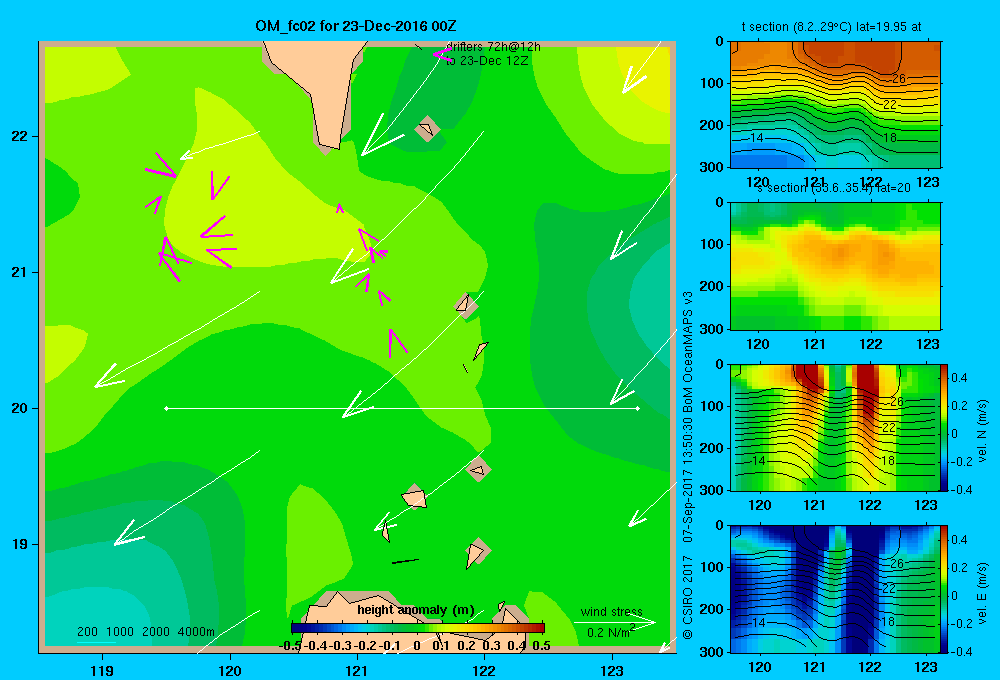The width and height of the screenshot is (1000, 680).
Task: Click latitude label 21 on main map axis
Action: click(20, 272)
